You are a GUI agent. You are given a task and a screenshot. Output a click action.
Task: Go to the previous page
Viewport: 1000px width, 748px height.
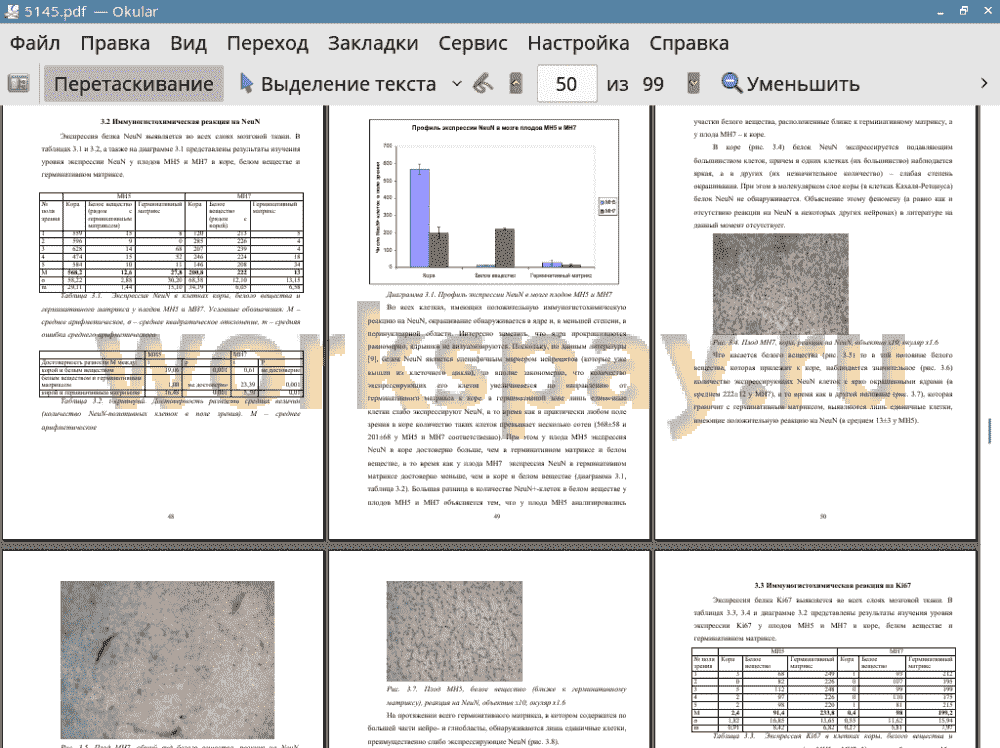[x=516, y=84]
